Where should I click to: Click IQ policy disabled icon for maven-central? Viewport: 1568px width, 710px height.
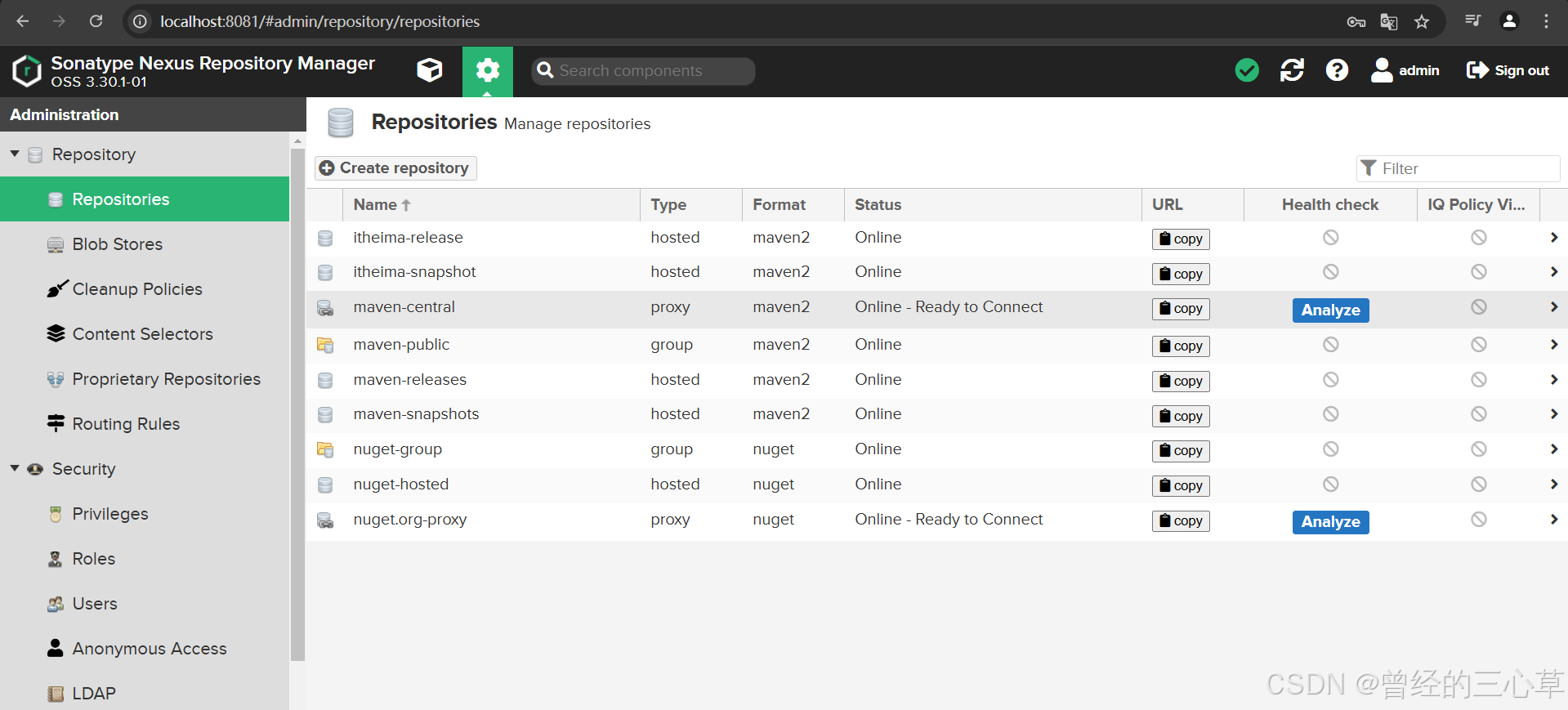pos(1479,307)
